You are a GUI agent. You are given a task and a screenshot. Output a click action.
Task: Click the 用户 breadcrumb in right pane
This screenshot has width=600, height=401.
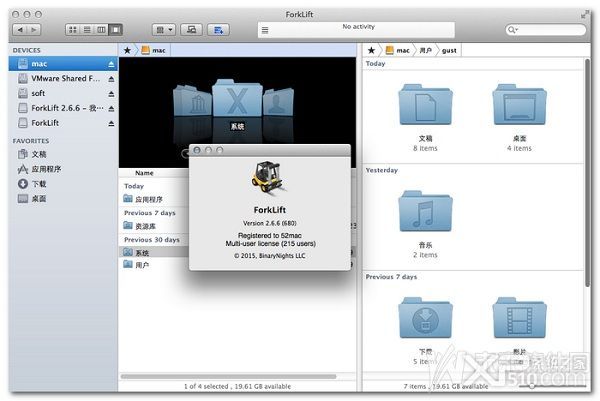coord(426,50)
